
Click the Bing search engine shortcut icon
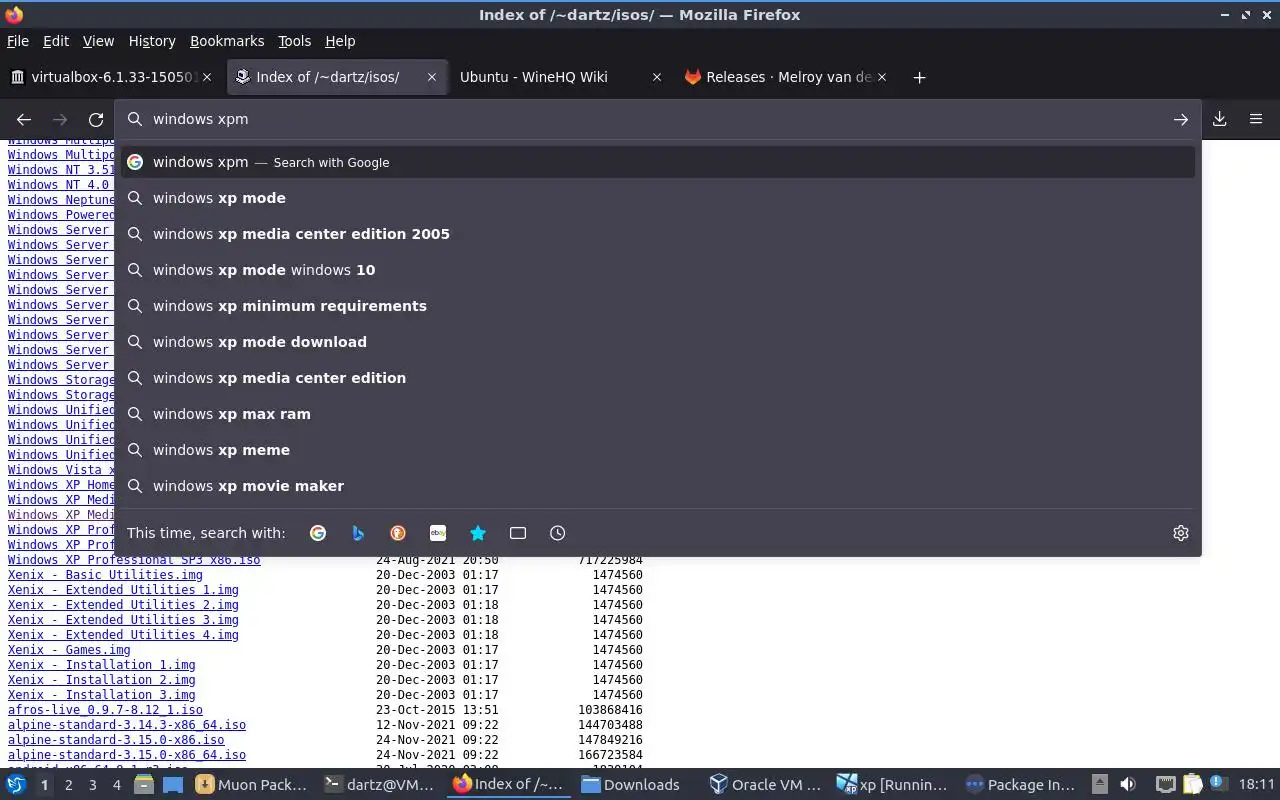[358, 533]
